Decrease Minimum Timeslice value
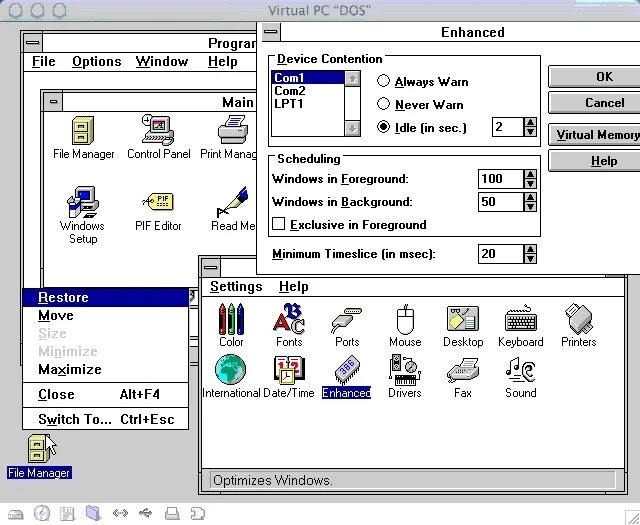The width and height of the screenshot is (640, 525). tap(530, 258)
